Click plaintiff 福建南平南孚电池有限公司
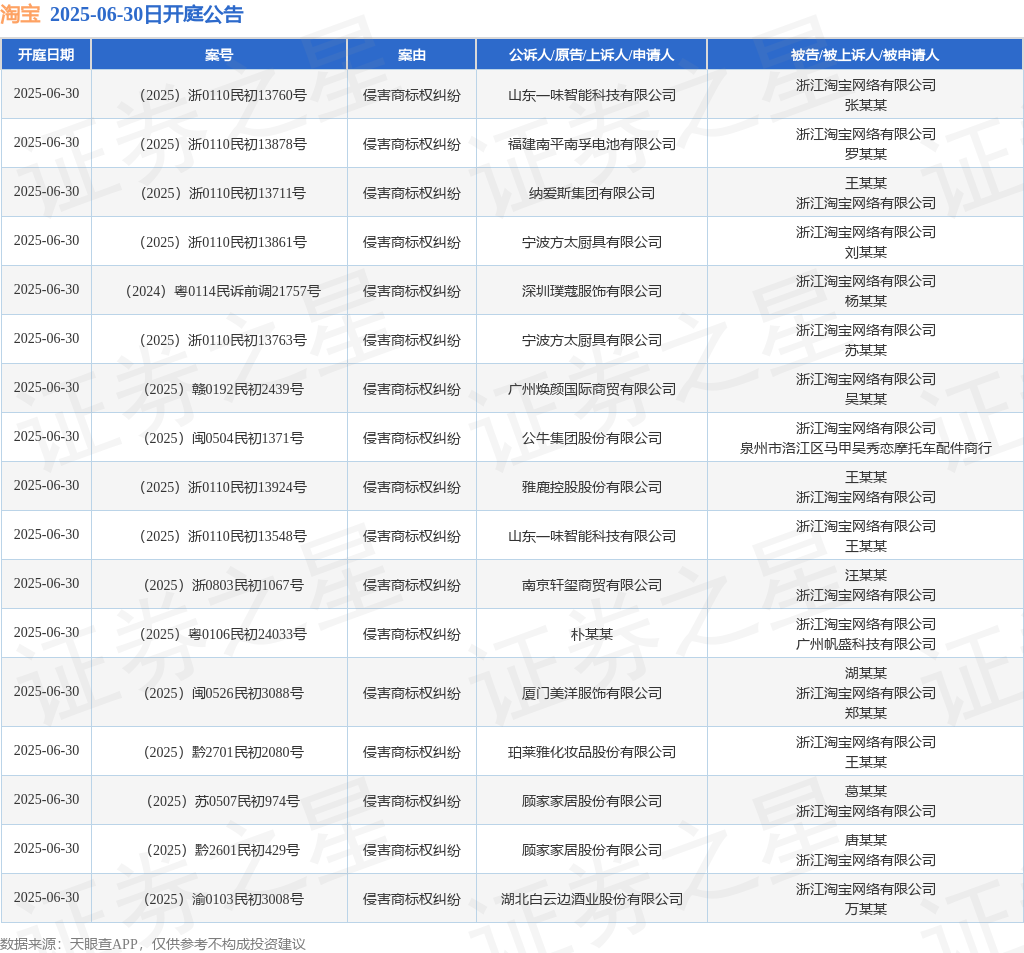This screenshot has height=953, width=1024. point(592,144)
